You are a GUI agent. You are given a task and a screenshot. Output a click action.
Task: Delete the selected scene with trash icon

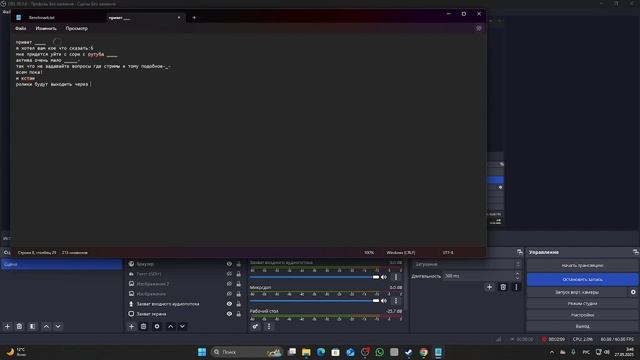click(x=19, y=327)
